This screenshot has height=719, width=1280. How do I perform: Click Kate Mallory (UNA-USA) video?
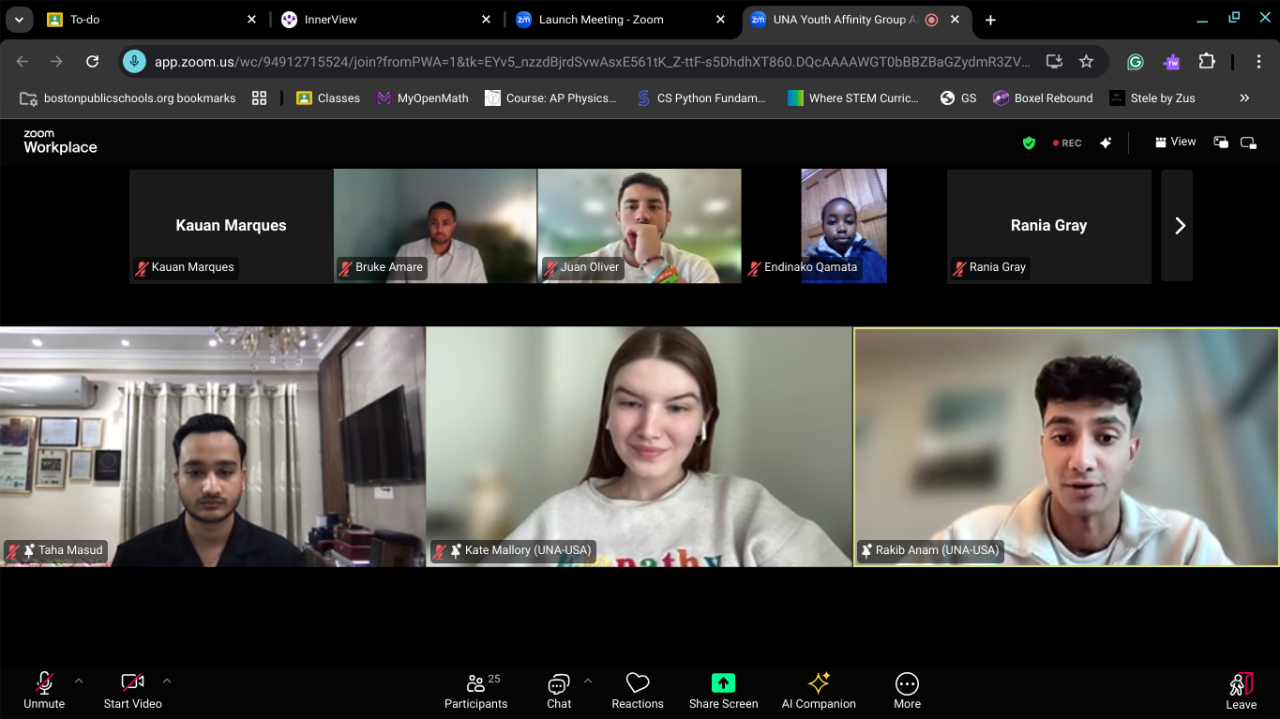click(x=639, y=447)
